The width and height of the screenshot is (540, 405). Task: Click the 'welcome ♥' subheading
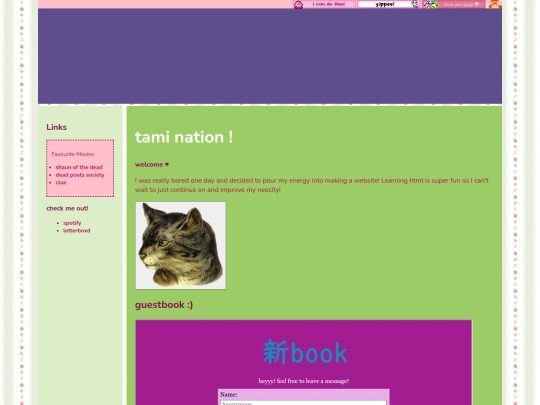pyautogui.click(x=152, y=164)
